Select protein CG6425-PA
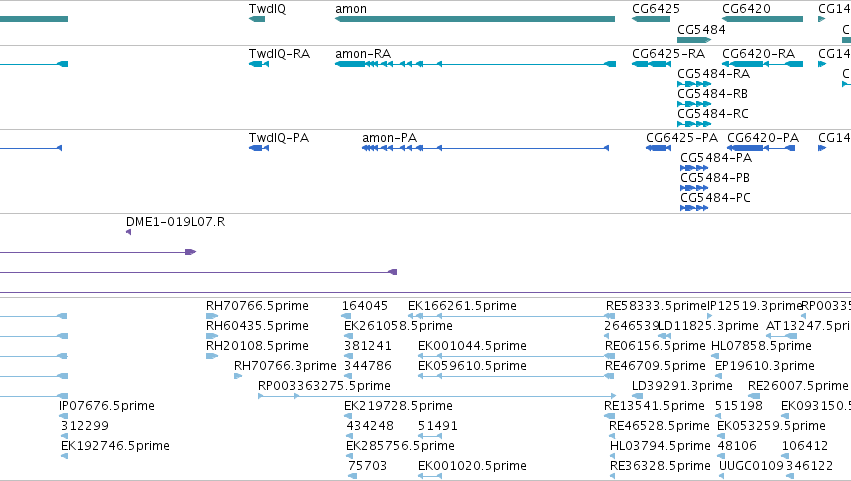The width and height of the screenshot is (851, 481). click(658, 148)
